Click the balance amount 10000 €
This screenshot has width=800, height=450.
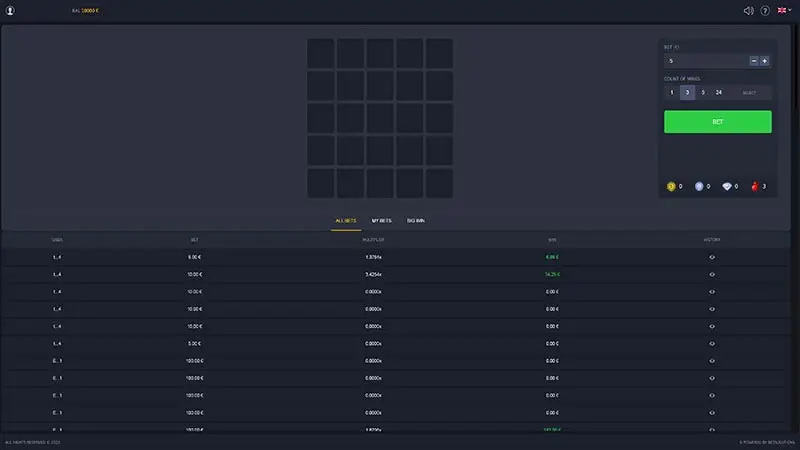point(90,11)
